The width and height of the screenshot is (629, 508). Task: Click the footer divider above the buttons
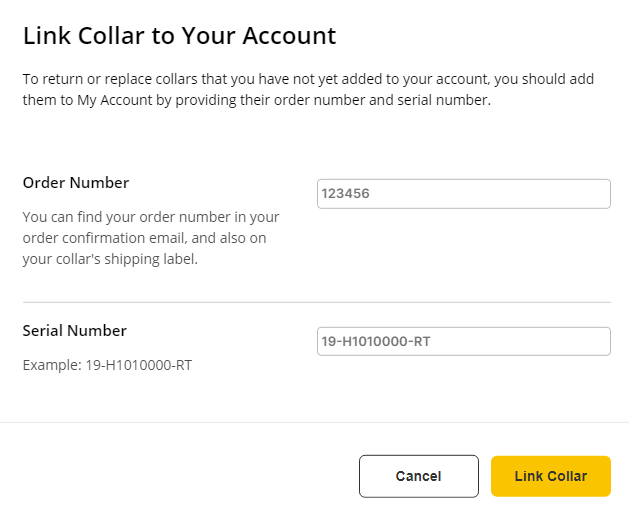[x=314, y=423]
